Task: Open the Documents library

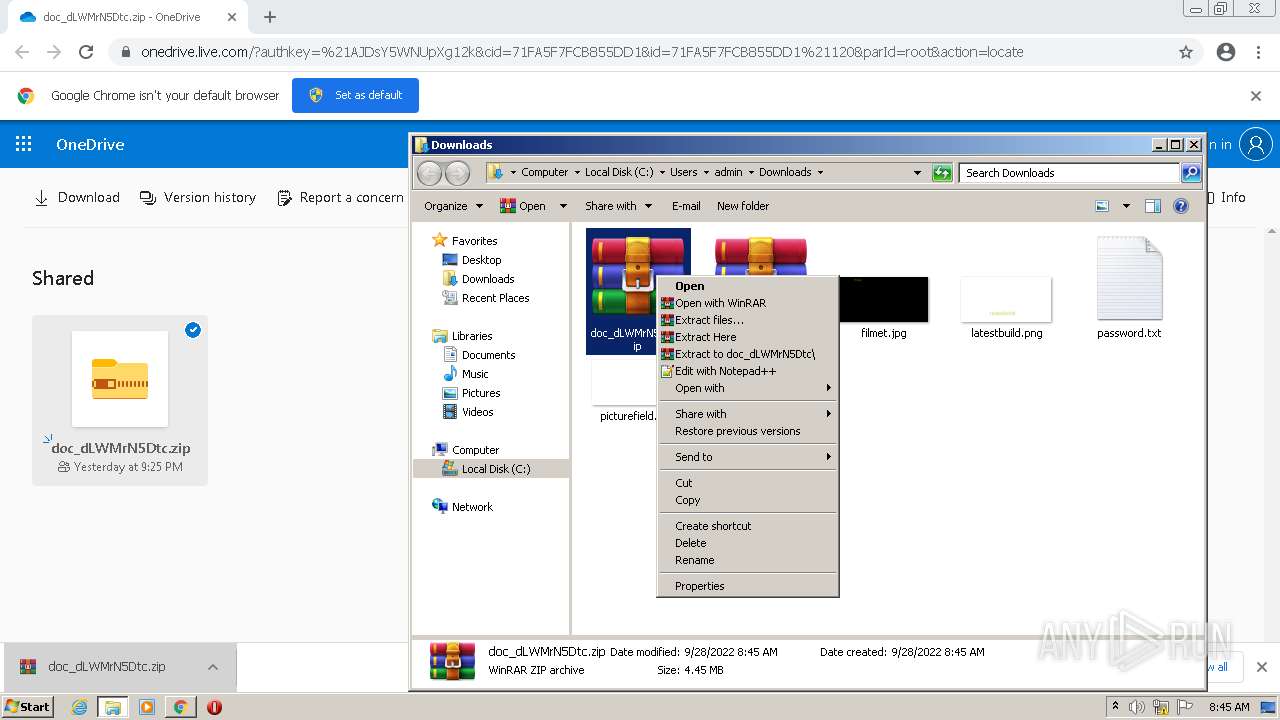Action: coord(478,355)
